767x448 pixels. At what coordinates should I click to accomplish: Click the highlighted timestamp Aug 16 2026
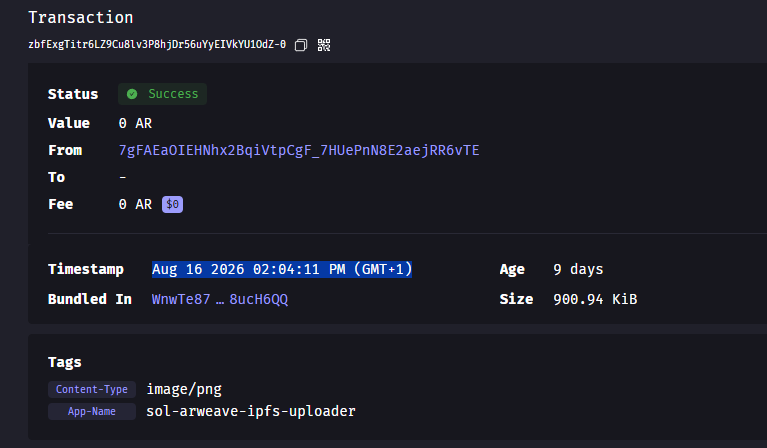(282, 269)
